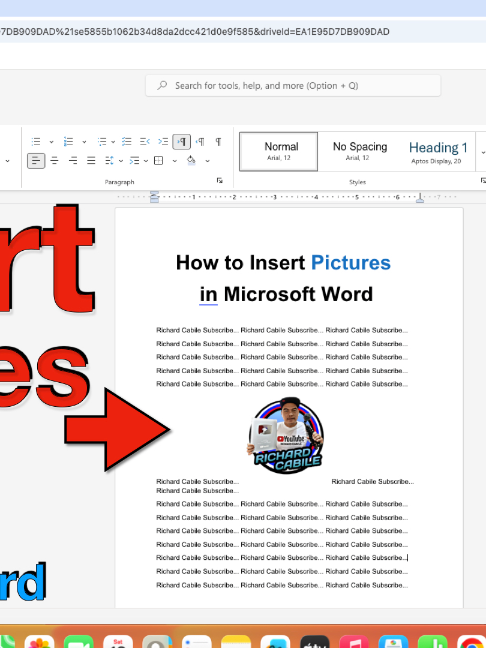
Task: Open the Styles pane launcher
Action: [483, 181]
